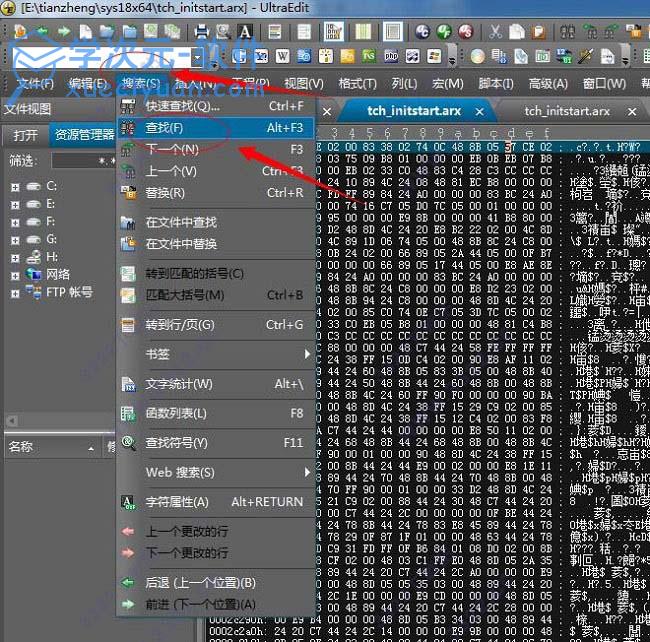Click the 筛选 filter input field
650x642 pixels.
pyautogui.click(x=83, y=161)
